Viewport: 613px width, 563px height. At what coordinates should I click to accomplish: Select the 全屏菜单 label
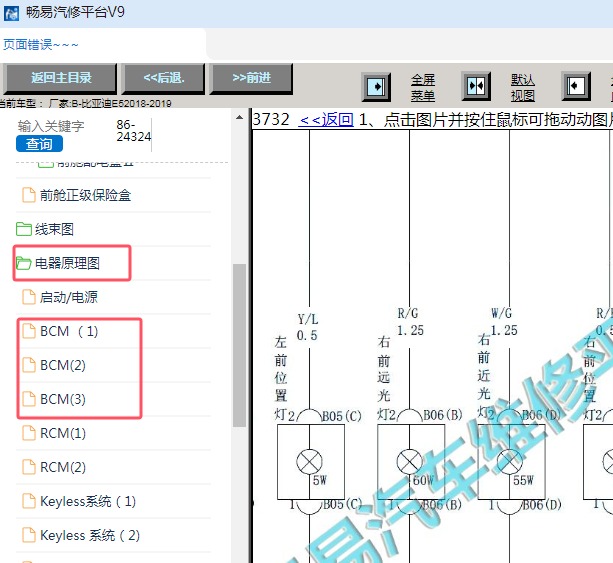pos(423,88)
